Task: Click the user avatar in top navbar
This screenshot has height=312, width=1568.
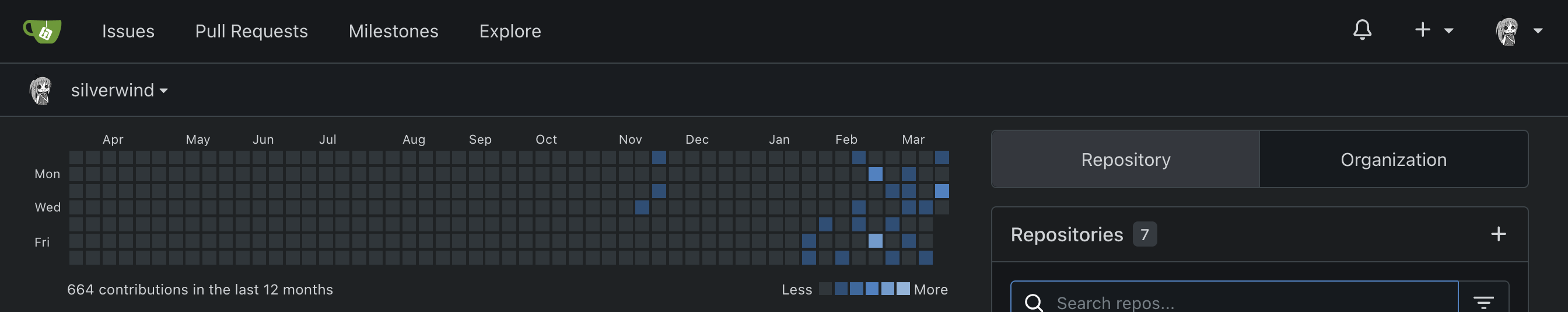Action: point(1507,31)
